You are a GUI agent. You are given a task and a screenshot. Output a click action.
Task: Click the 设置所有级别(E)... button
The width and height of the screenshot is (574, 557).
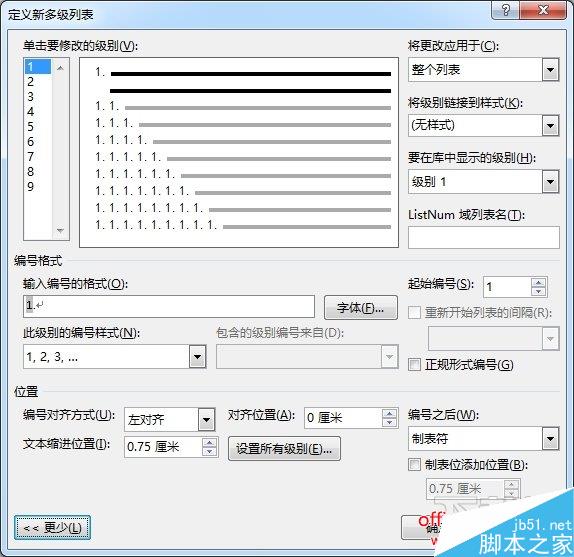(284, 448)
